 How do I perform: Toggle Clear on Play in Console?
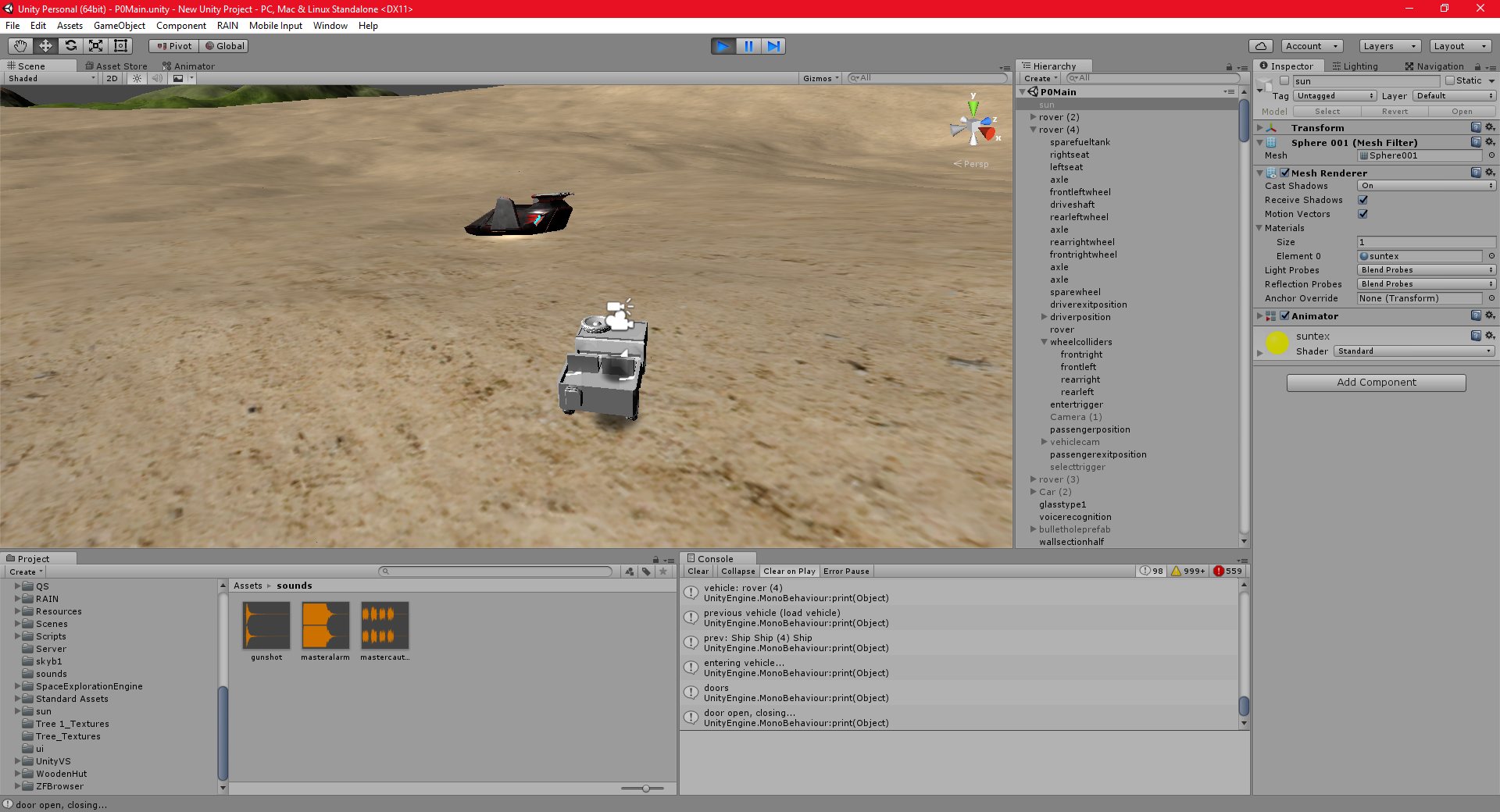tap(789, 571)
